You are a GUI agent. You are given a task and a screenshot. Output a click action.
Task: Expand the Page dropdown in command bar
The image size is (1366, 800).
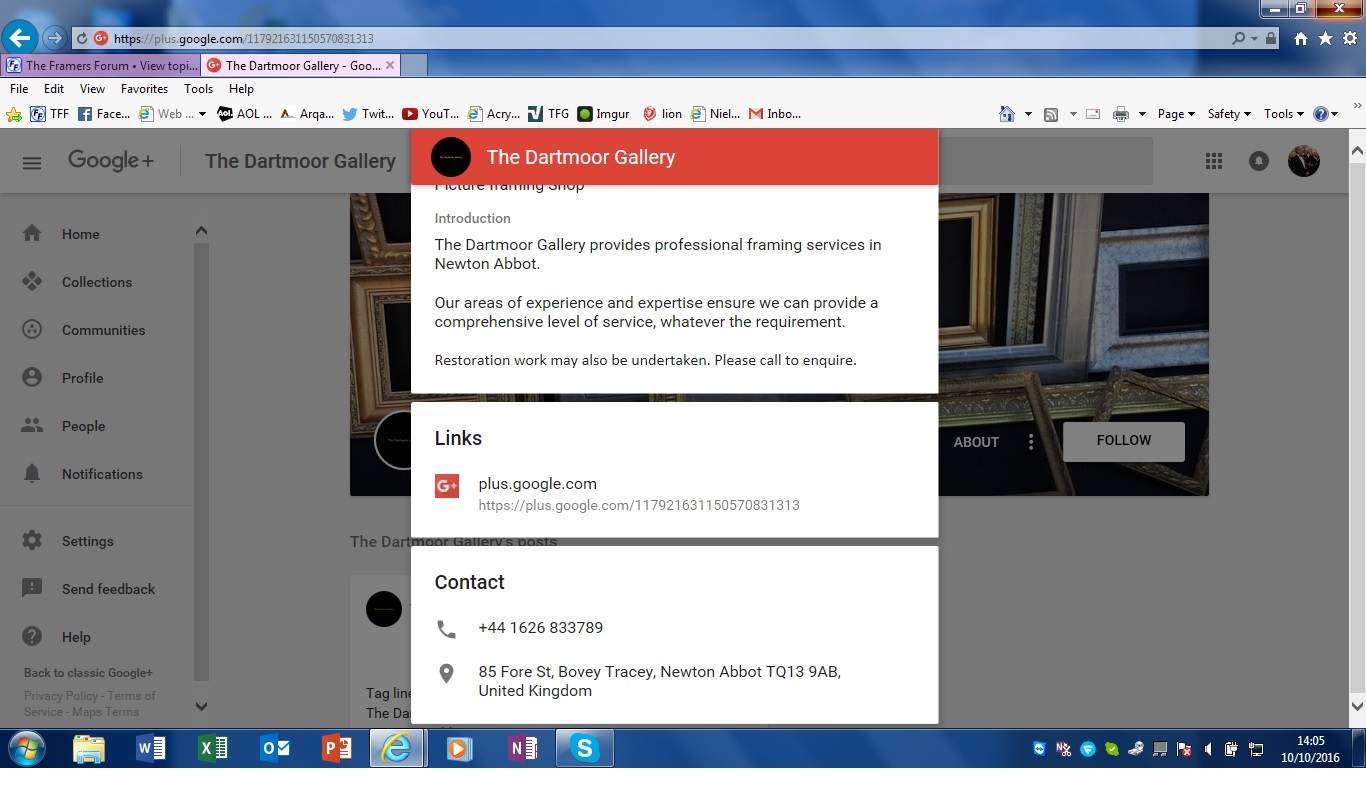pos(1176,114)
